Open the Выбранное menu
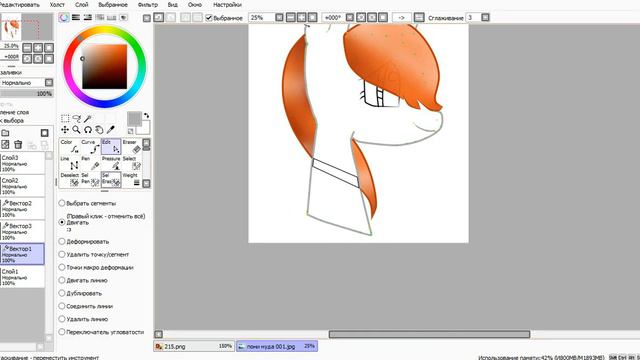 (113, 5)
